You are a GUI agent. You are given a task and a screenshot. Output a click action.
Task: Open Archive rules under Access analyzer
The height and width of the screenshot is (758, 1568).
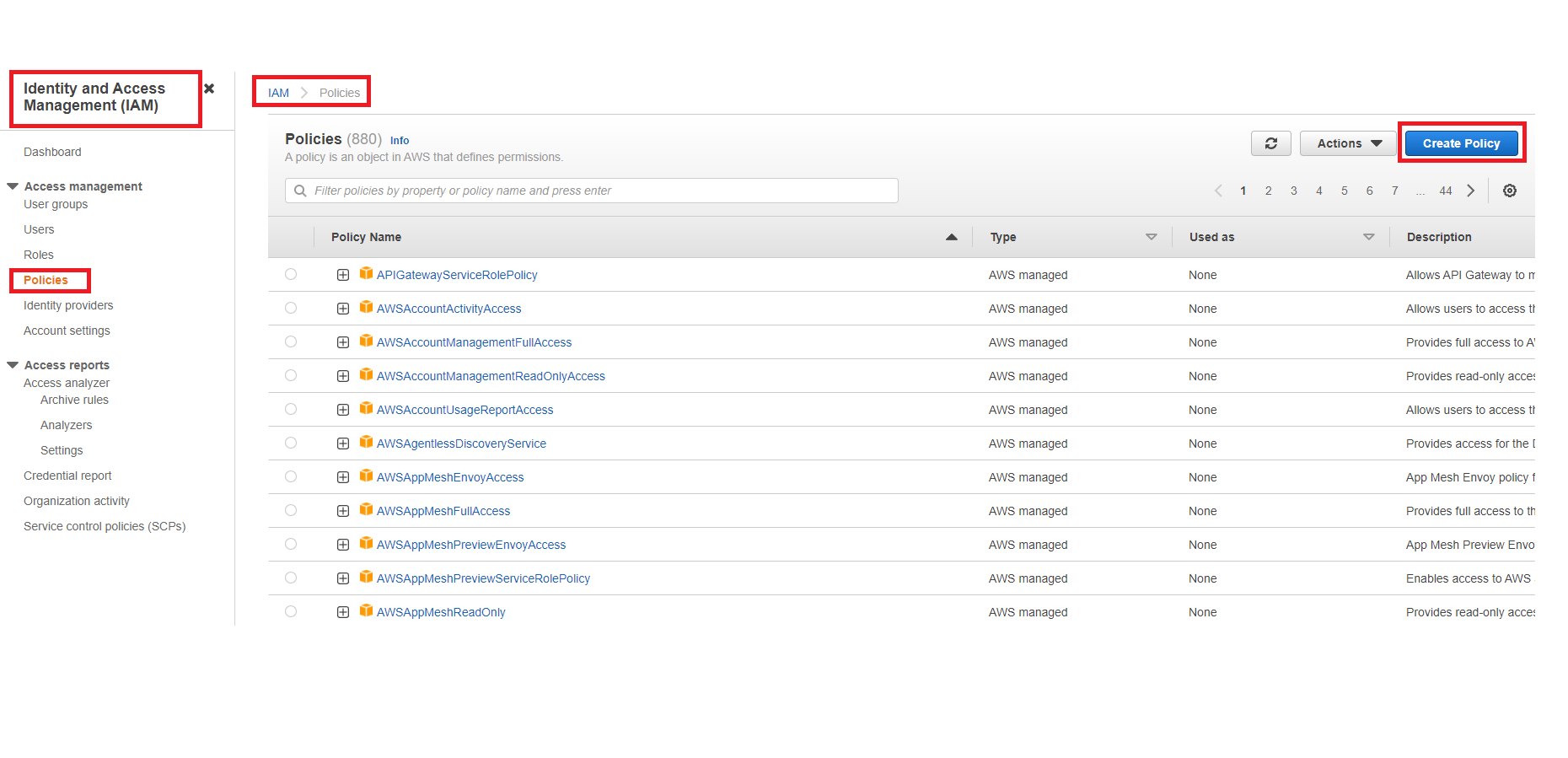point(74,400)
